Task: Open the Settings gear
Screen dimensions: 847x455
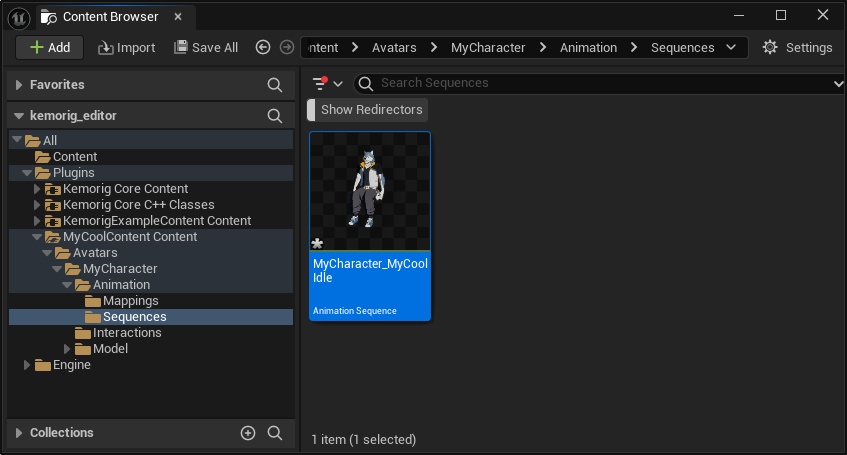Action: 796,47
